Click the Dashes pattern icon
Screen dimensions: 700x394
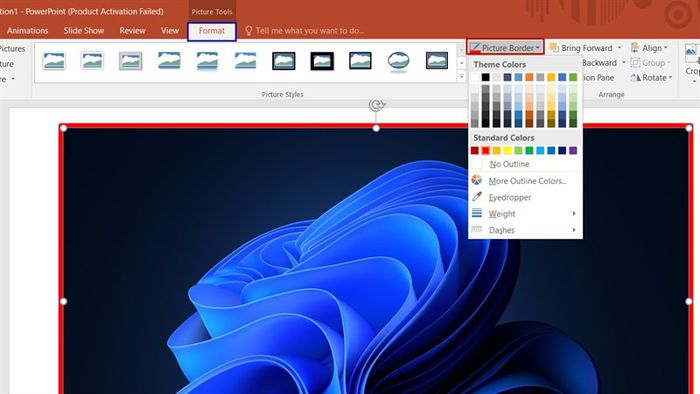(x=477, y=229)
